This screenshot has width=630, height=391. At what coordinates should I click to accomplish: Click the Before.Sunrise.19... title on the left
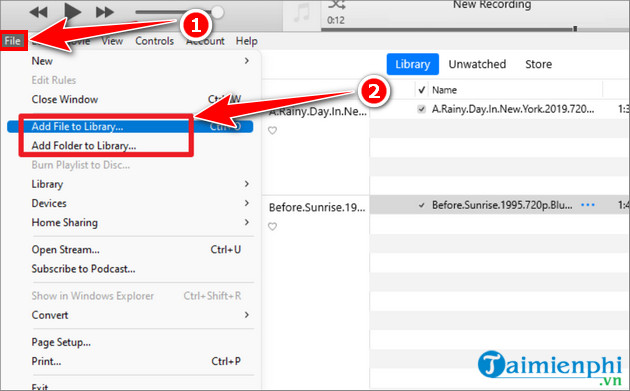[x=317, y=207]
